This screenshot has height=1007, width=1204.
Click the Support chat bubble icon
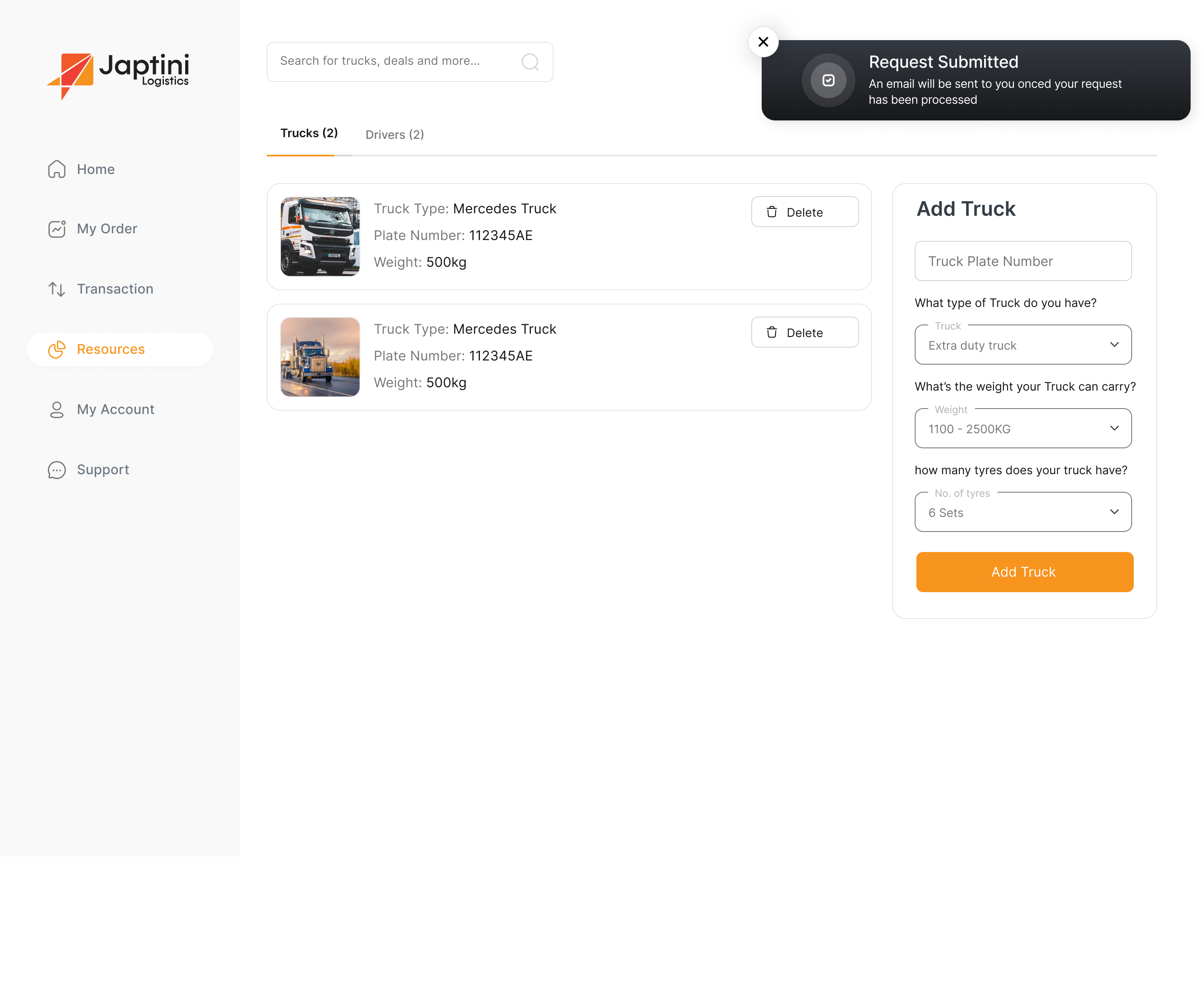coord(57,470)
